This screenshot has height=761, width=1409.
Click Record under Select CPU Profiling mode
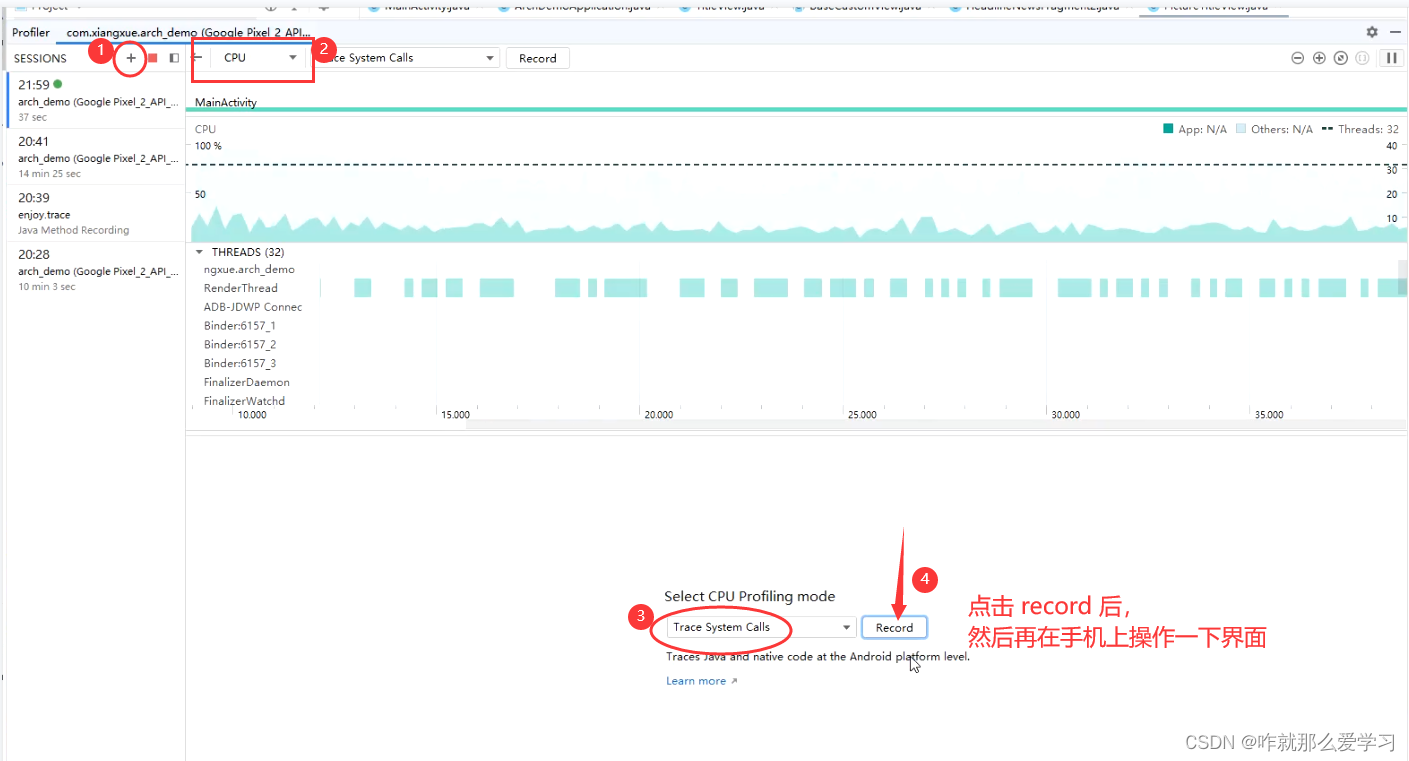pyautogui.click(x=894, y=627)
